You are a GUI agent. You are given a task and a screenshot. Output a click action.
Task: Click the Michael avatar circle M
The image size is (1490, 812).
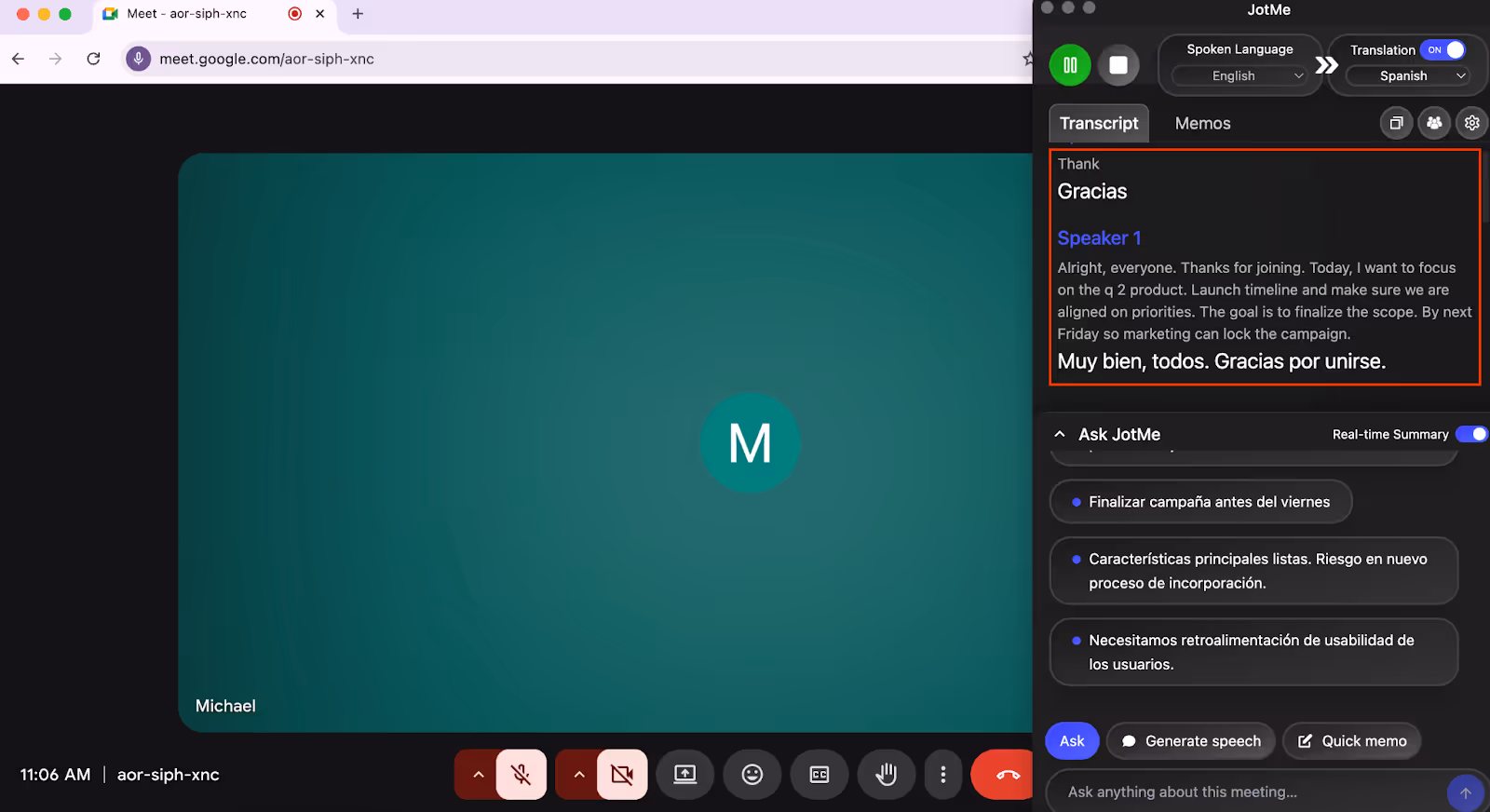tap(750, 443)
